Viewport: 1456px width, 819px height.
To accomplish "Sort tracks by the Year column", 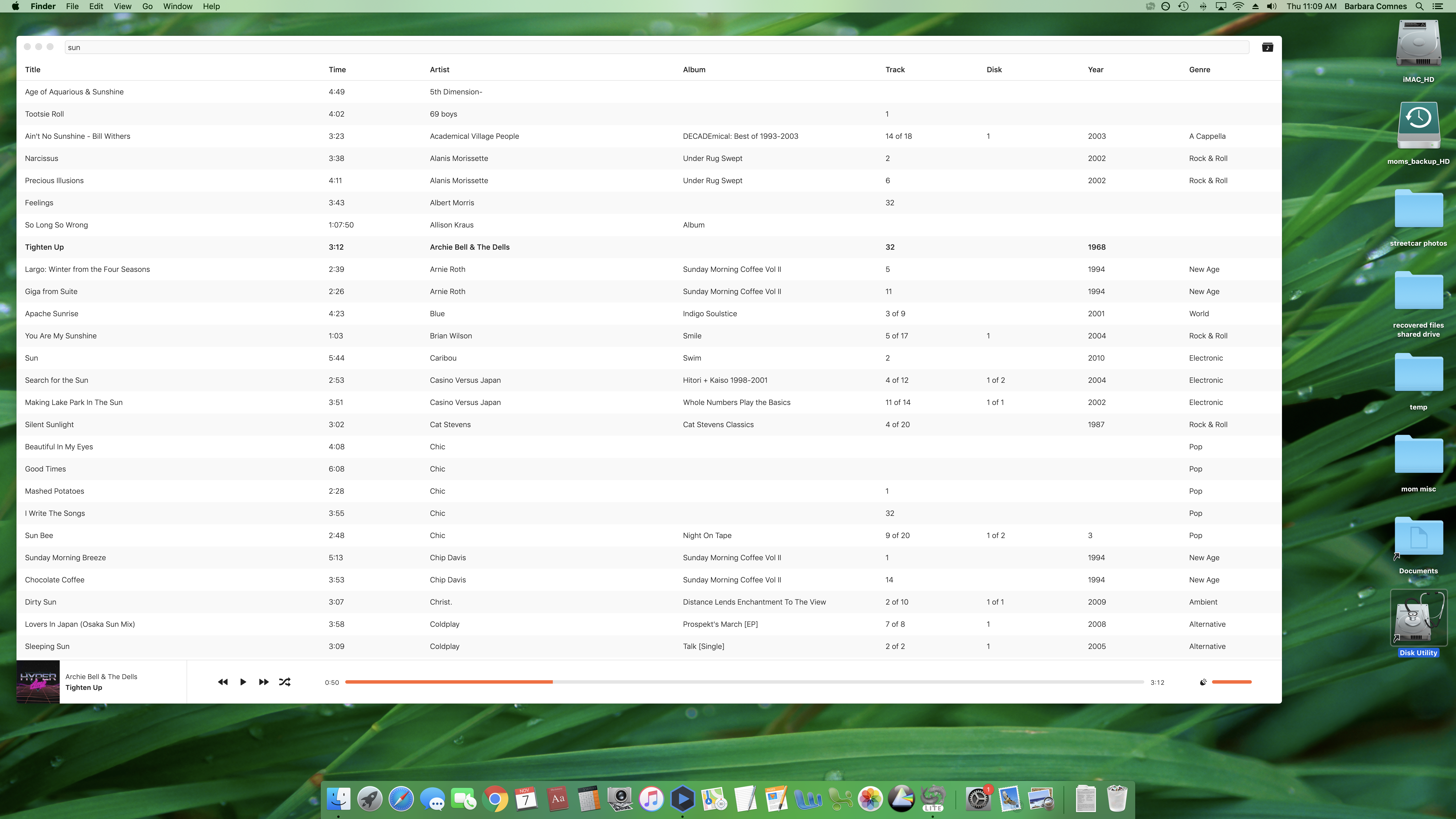I will pyautogui.click(x=1095, y=69).
